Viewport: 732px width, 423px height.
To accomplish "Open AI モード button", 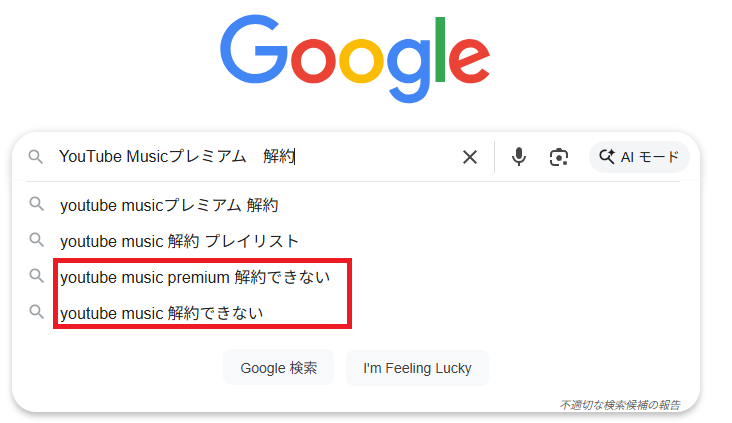I will (x=638, y=157).
